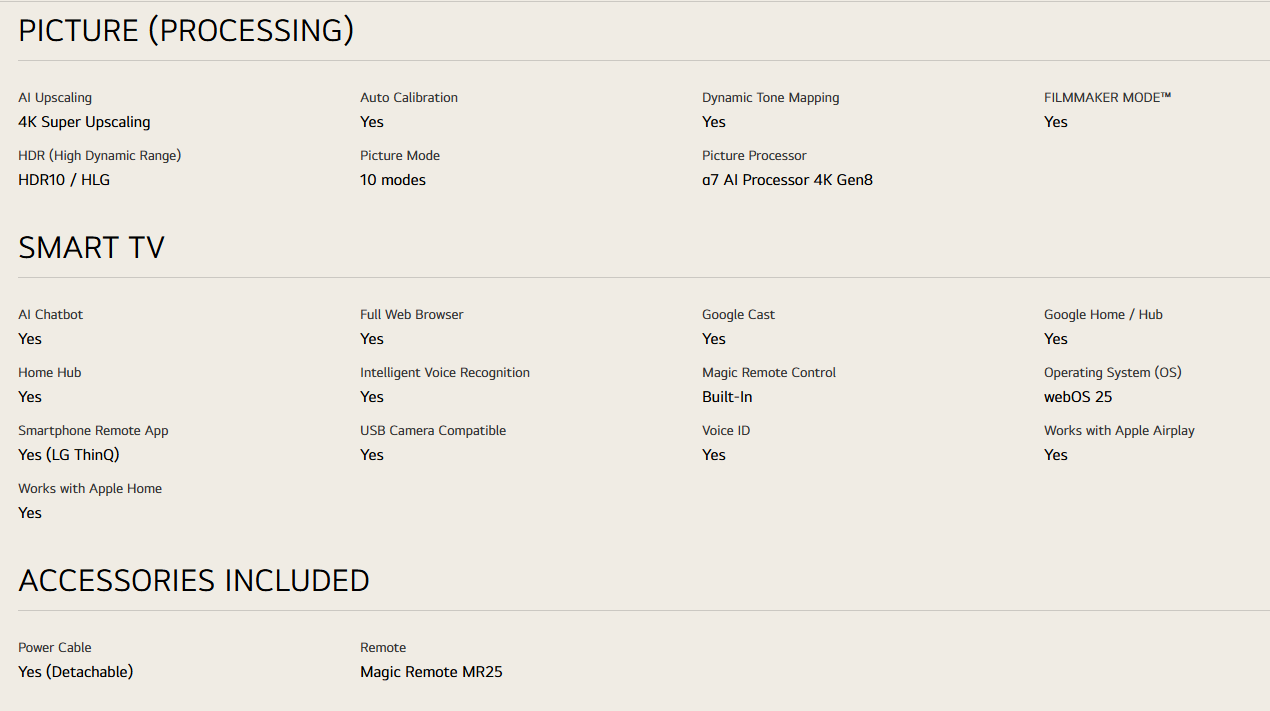Click the Google Cast label
Screen dimensions: 1270x711
click(738, 315)
